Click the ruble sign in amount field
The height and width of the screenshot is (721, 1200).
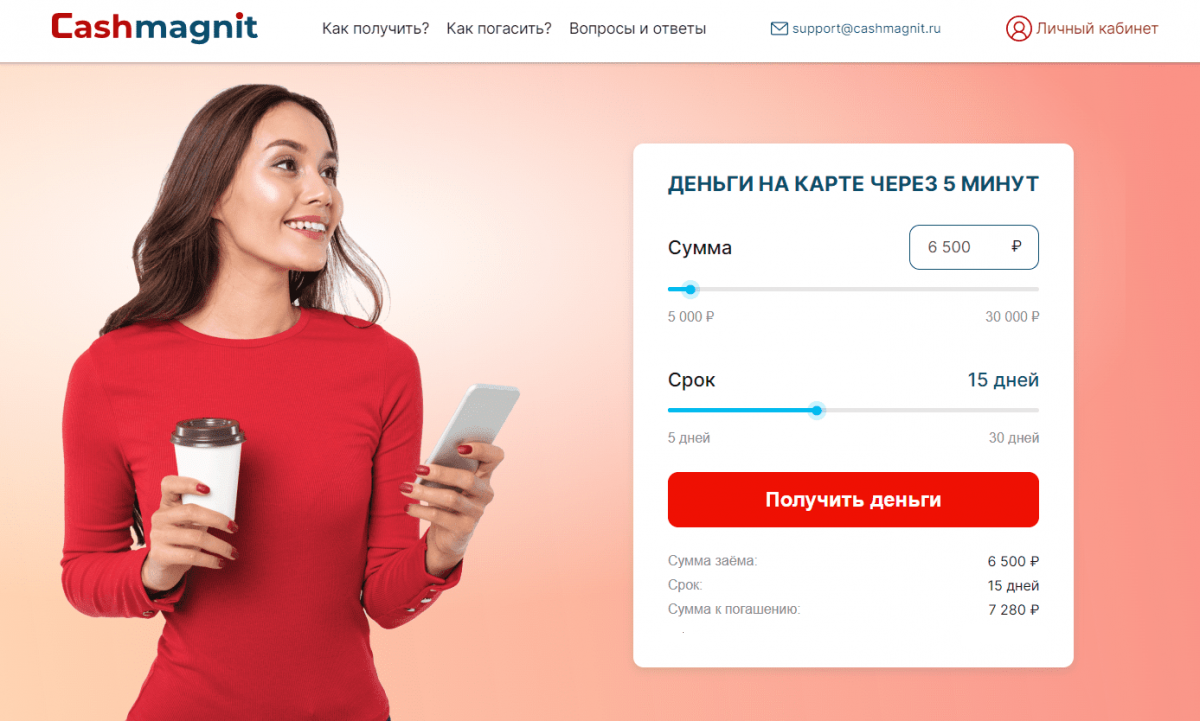1017,246
